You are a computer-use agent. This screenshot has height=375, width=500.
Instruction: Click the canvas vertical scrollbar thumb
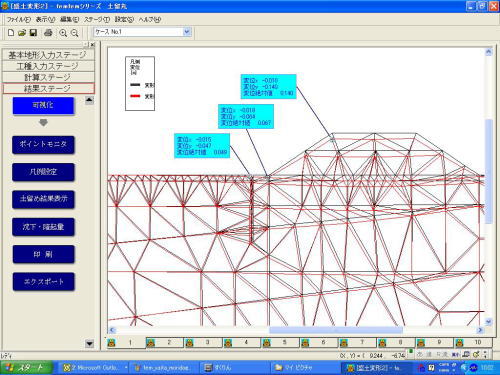[x=489, y=171]
